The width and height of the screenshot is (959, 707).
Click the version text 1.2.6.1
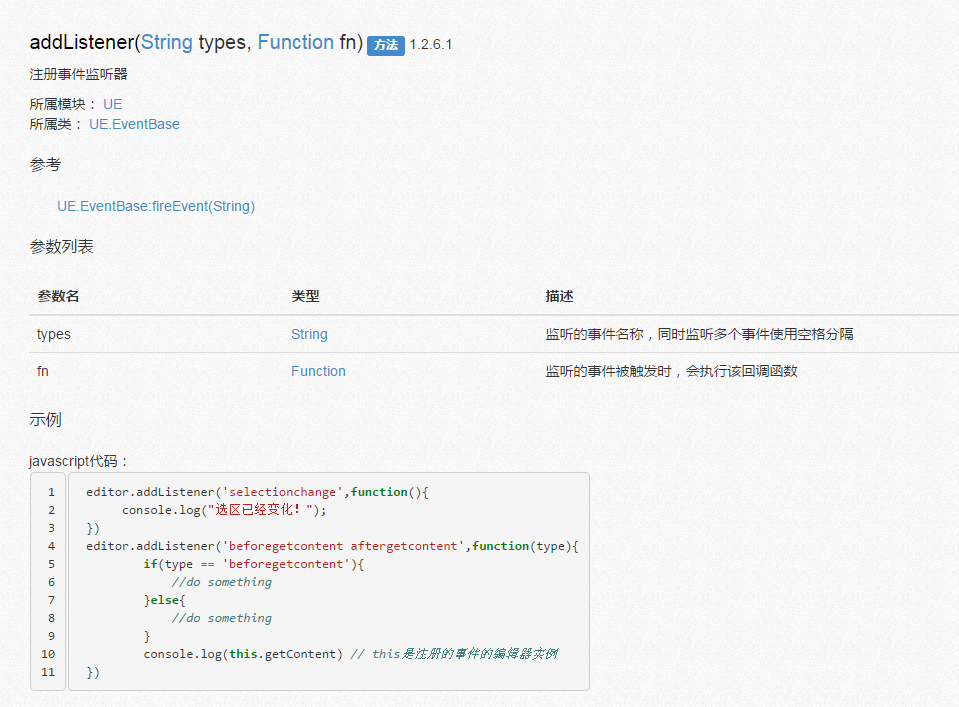click(x=431, y=45)
